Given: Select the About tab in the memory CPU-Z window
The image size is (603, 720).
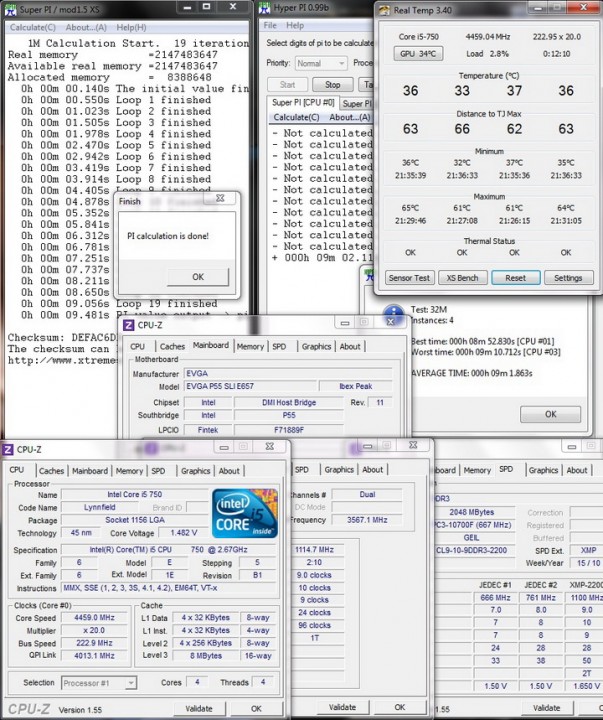Looking at the screenshot, I should click(x=372, y=469).
